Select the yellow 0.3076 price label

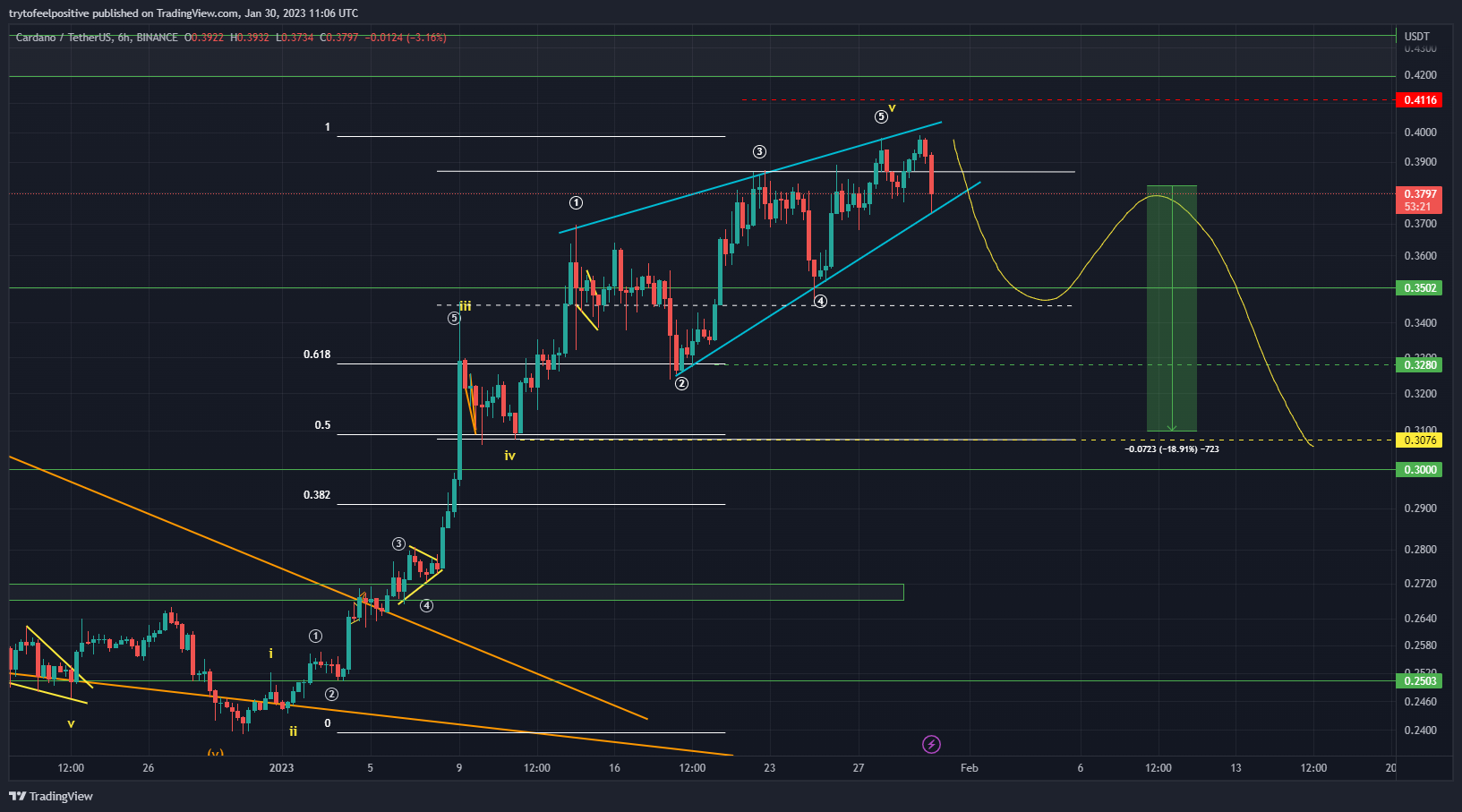tap(1420, 440)
